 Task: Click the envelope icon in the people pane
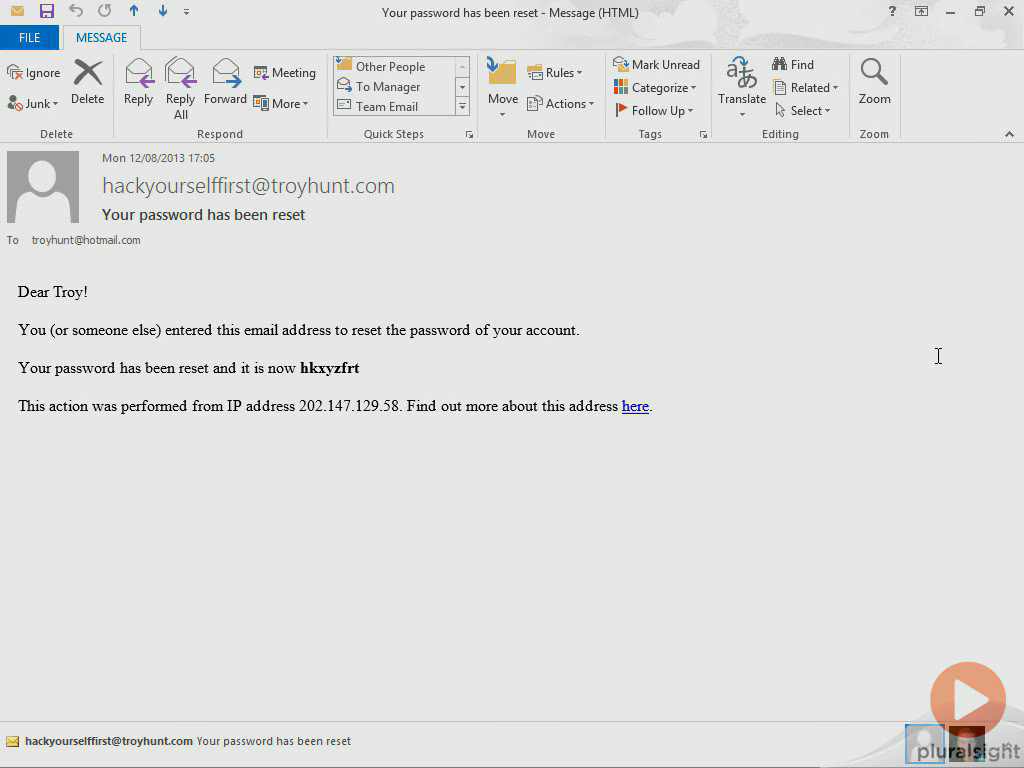click(12, 741)
